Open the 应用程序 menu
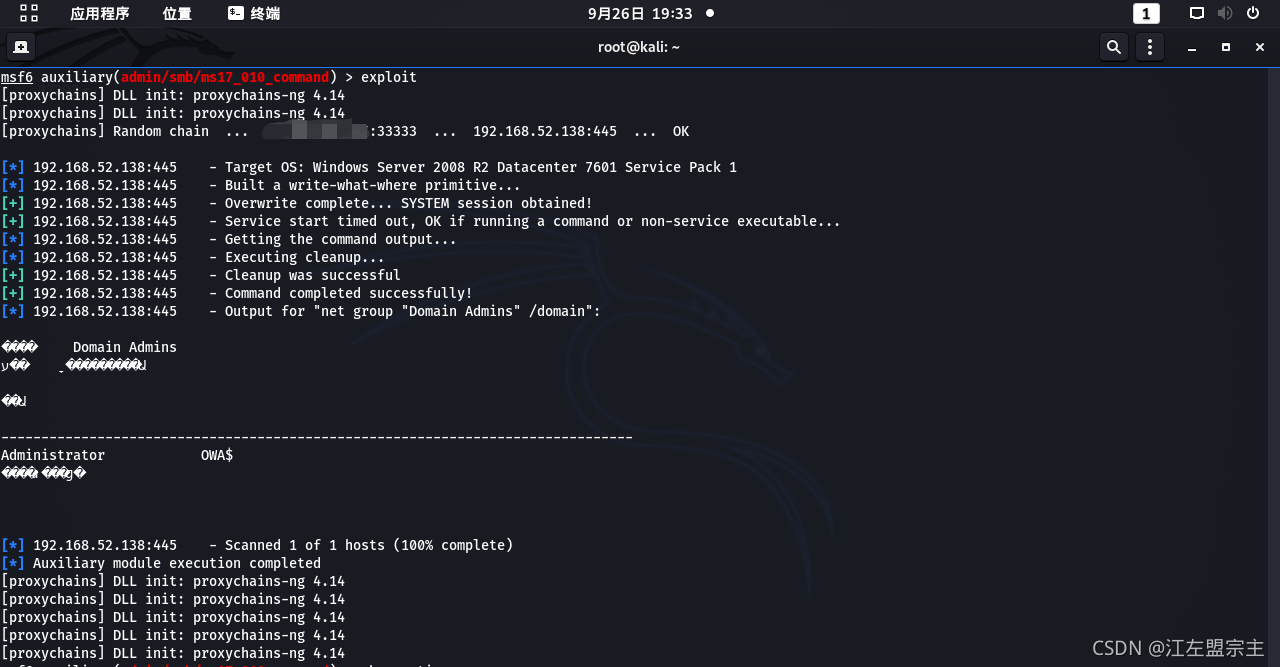Screen dimensions: 1280x667 coord(100,14)
